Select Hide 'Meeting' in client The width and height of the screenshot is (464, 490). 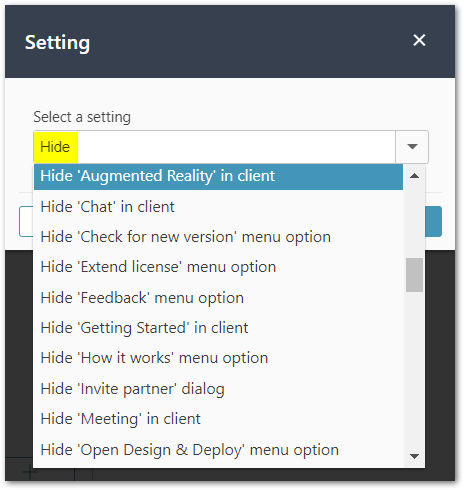218,419
